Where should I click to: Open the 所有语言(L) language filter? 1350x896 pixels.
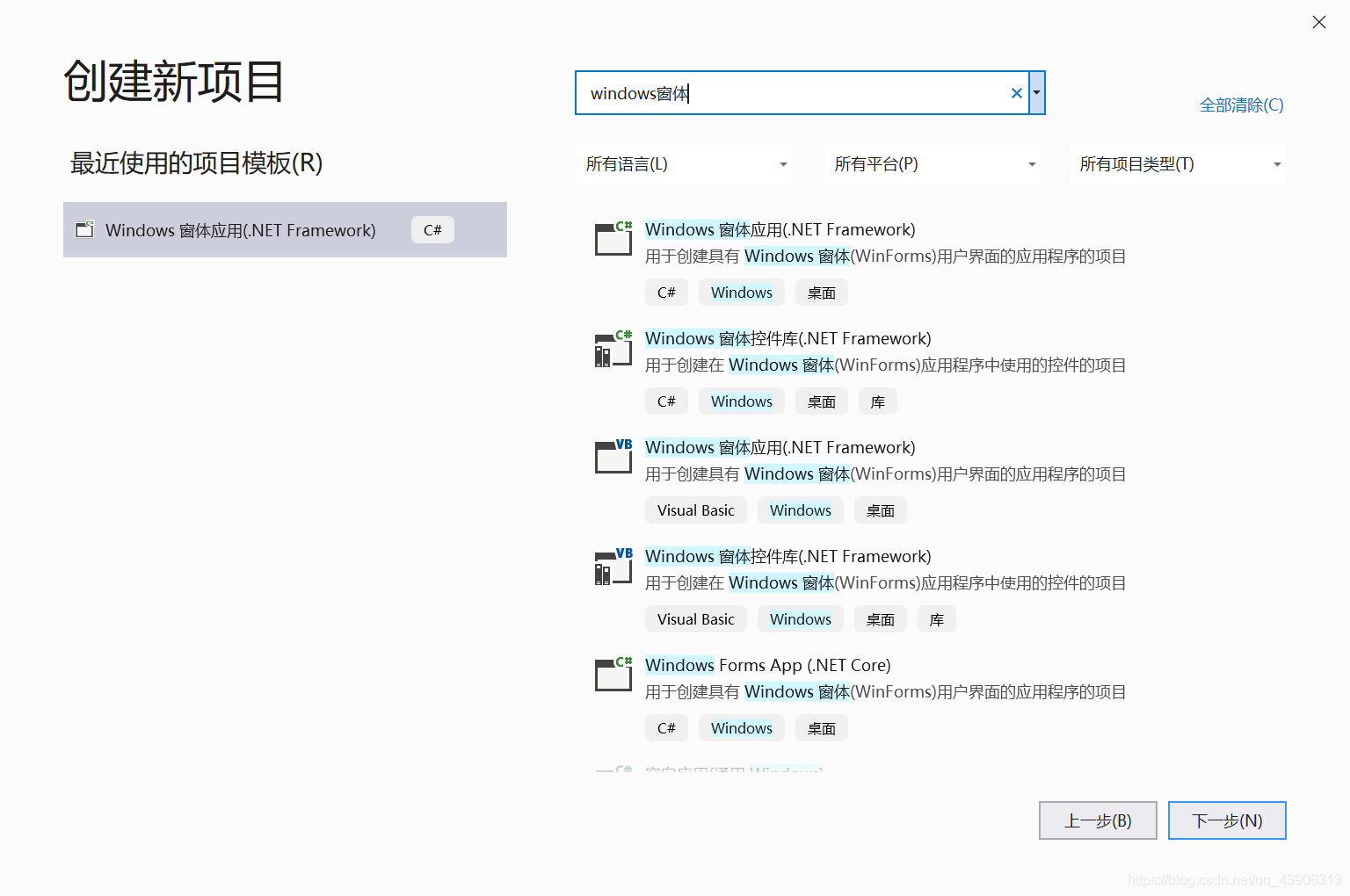pos(685,164)
